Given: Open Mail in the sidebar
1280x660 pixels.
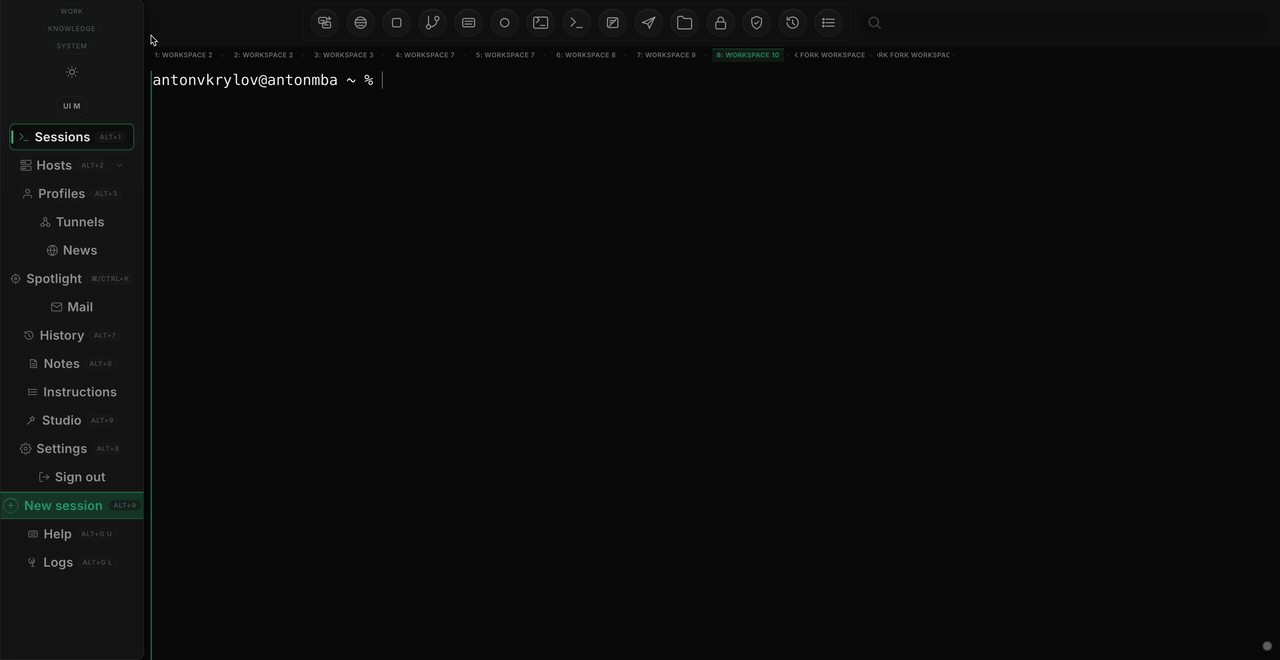Looking at the screenshot, I should click(x=72, y=307).
